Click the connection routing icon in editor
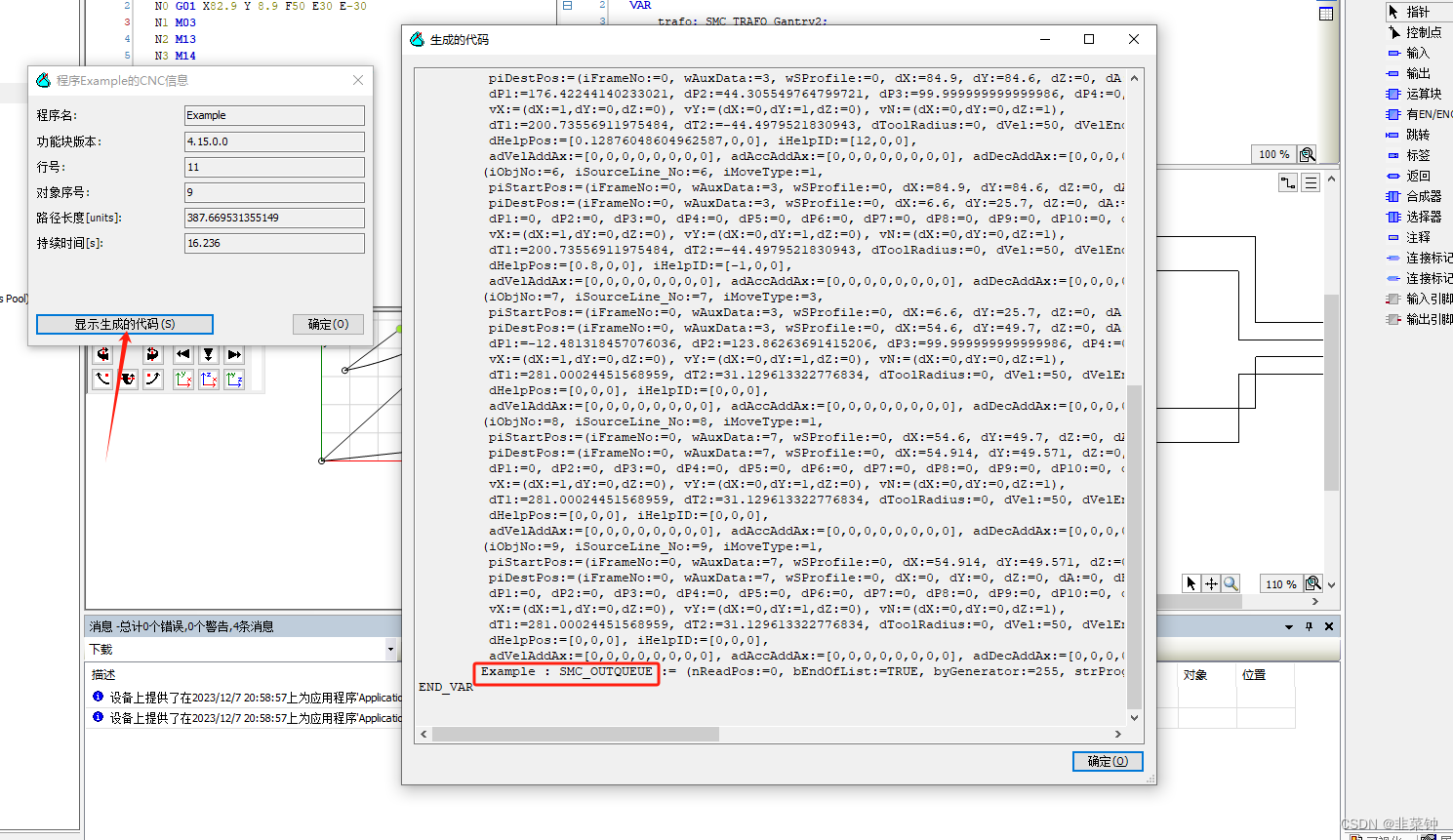1453x840 pixels. [x=1288, y=182]
